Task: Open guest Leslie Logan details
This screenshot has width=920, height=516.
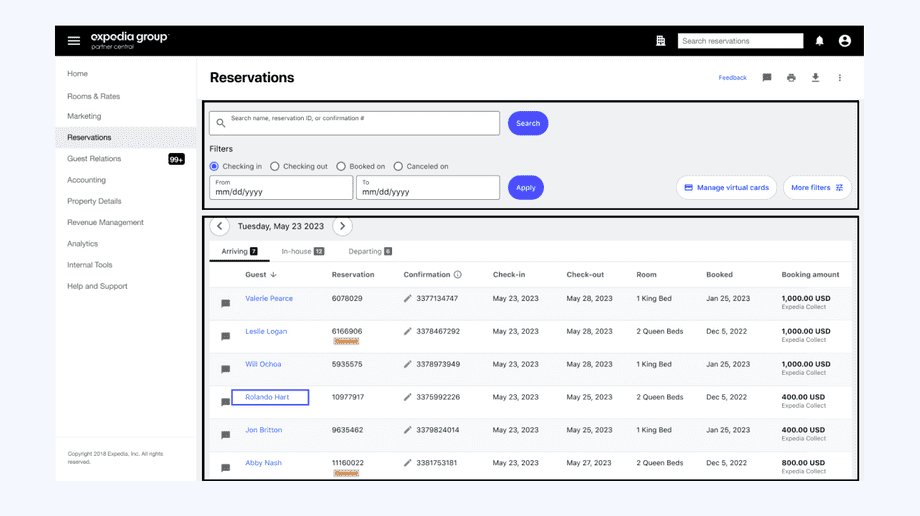Action: click(266, 331)
